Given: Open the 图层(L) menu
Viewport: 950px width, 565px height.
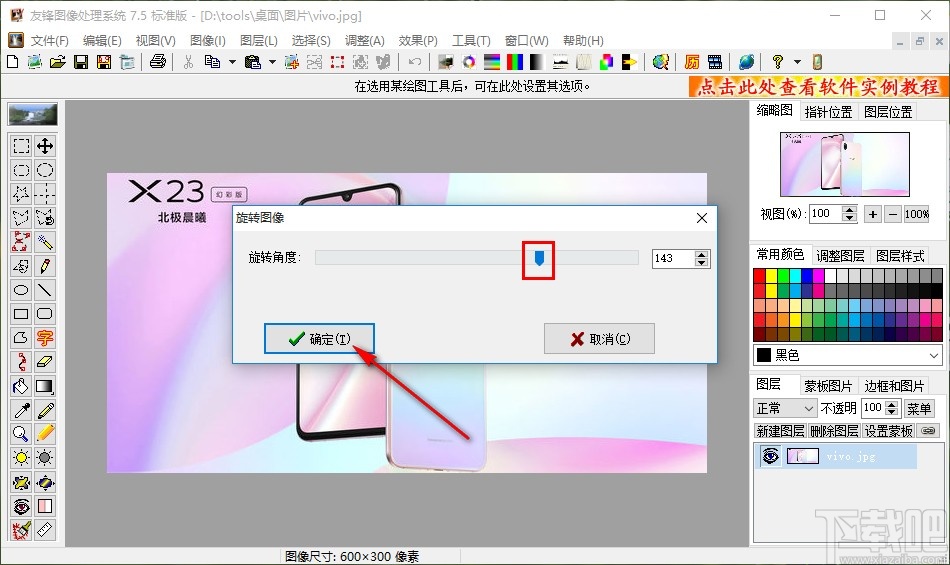Looking at the screenshot, I should (x=259, y=41).
